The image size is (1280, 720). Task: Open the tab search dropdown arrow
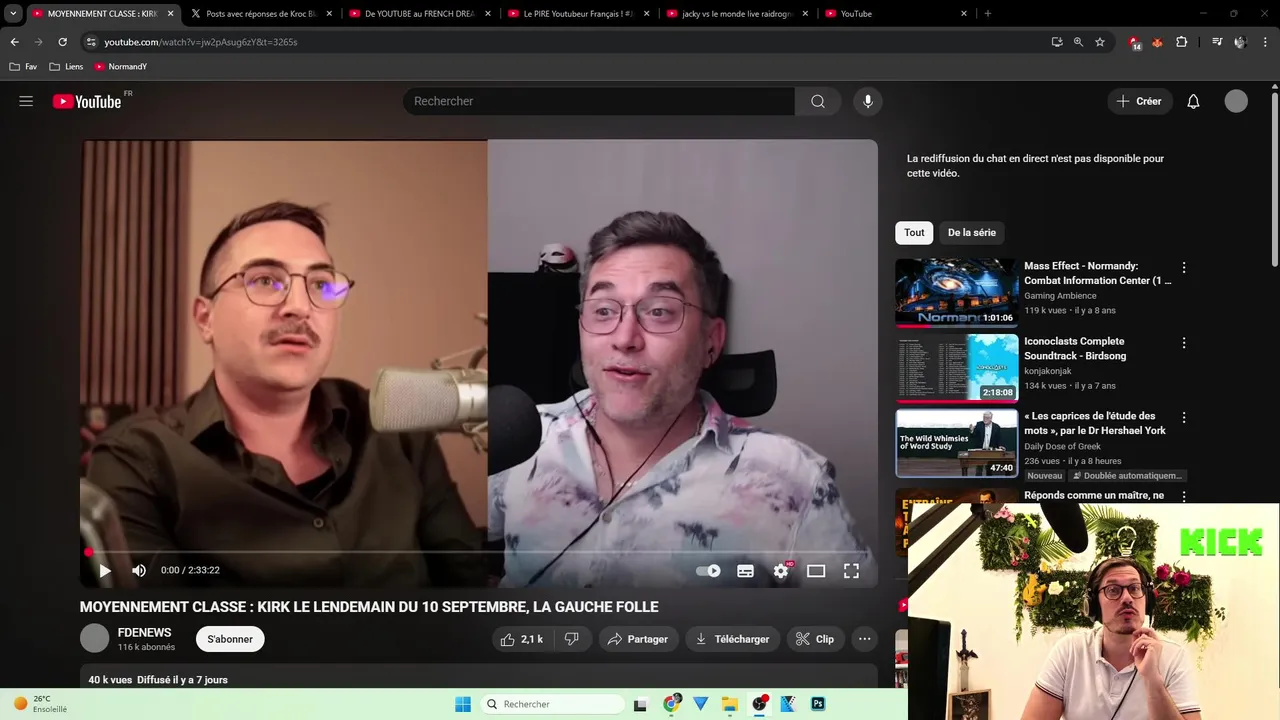pyautogui.click(x=13, y=14)
